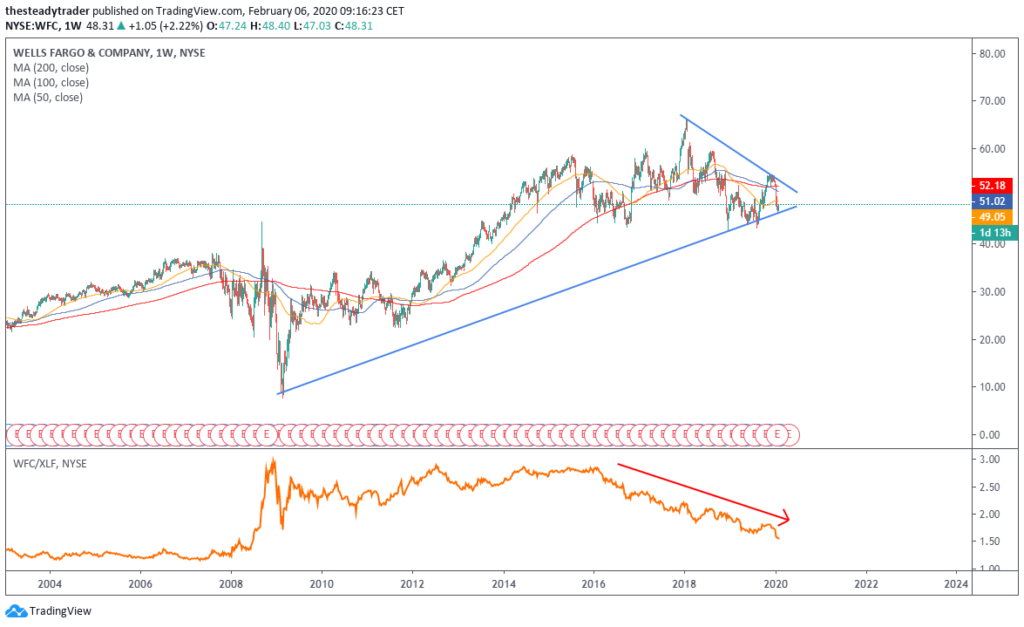
Task: Click the green up-triangle beside the 48.31 price
Action: (x=121, y=25)
